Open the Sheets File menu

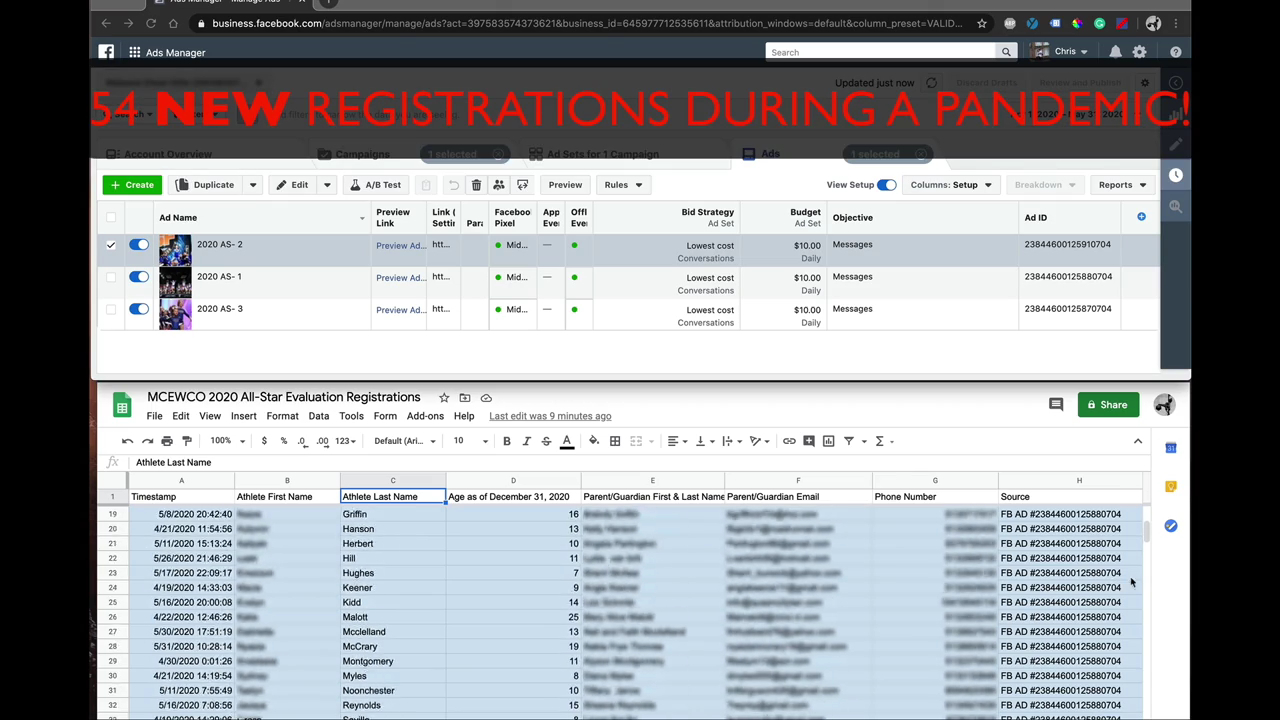[155, 416]
